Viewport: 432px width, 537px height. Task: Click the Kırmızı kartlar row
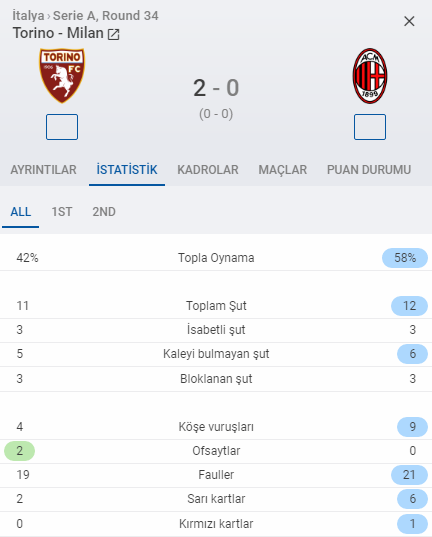coord(216,524)
